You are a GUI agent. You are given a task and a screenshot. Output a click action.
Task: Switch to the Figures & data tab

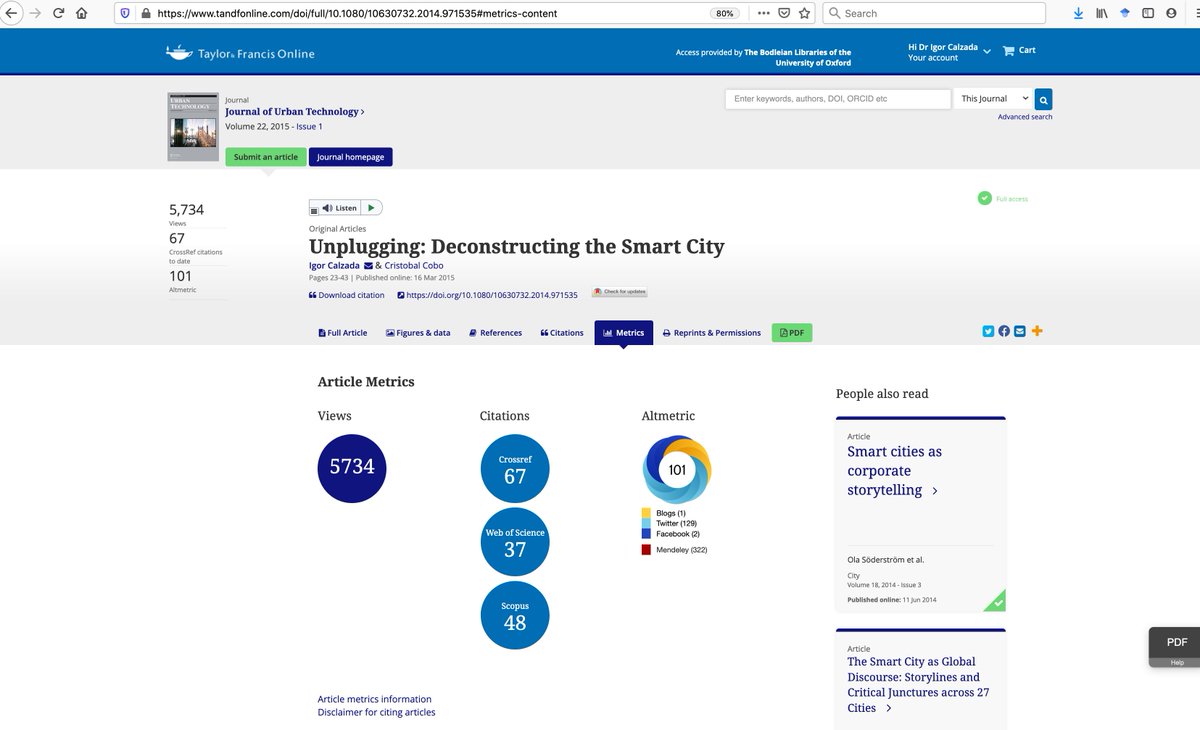click(418, 333)
